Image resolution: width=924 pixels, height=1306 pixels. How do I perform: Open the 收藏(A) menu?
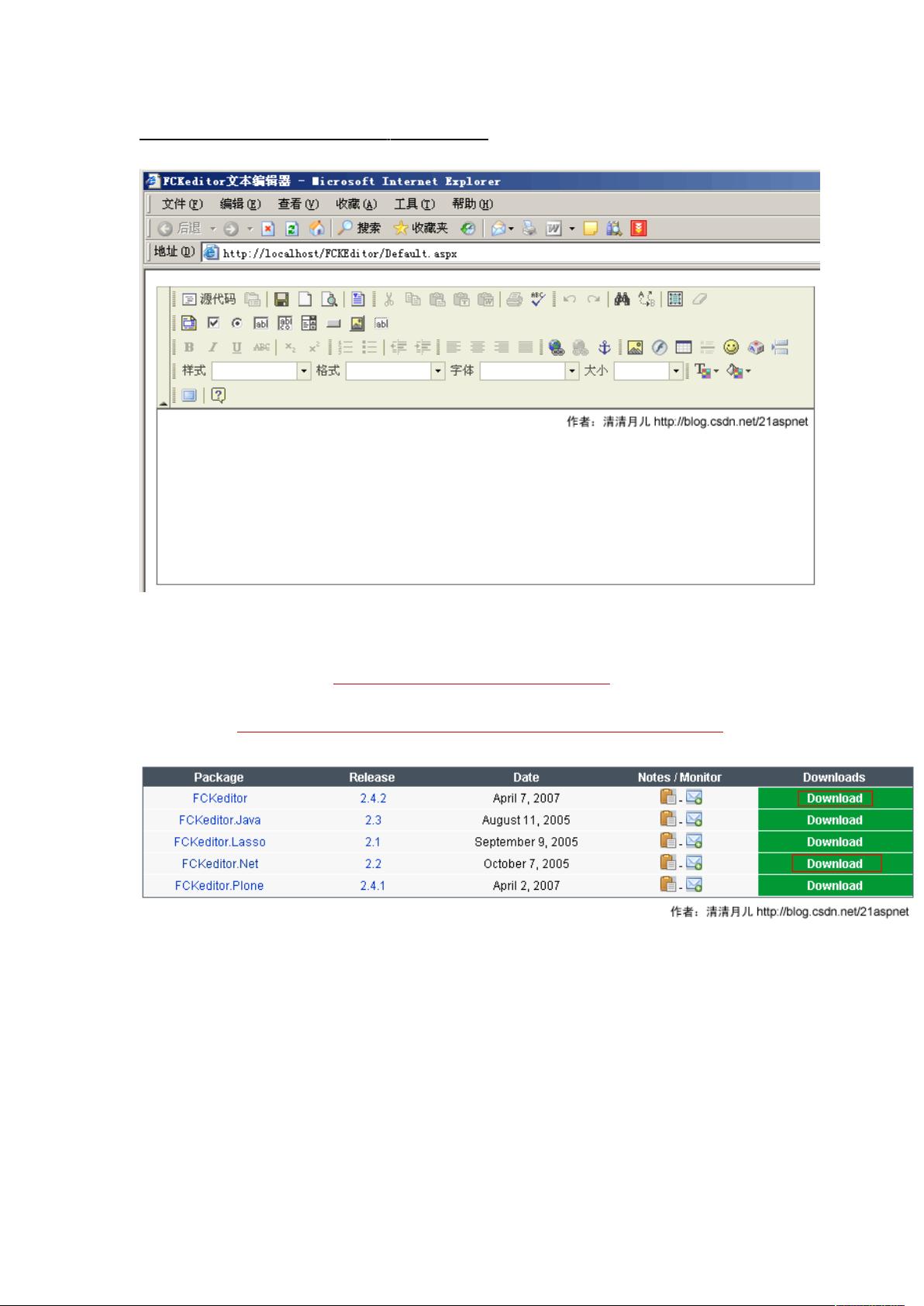click(357, 204)
